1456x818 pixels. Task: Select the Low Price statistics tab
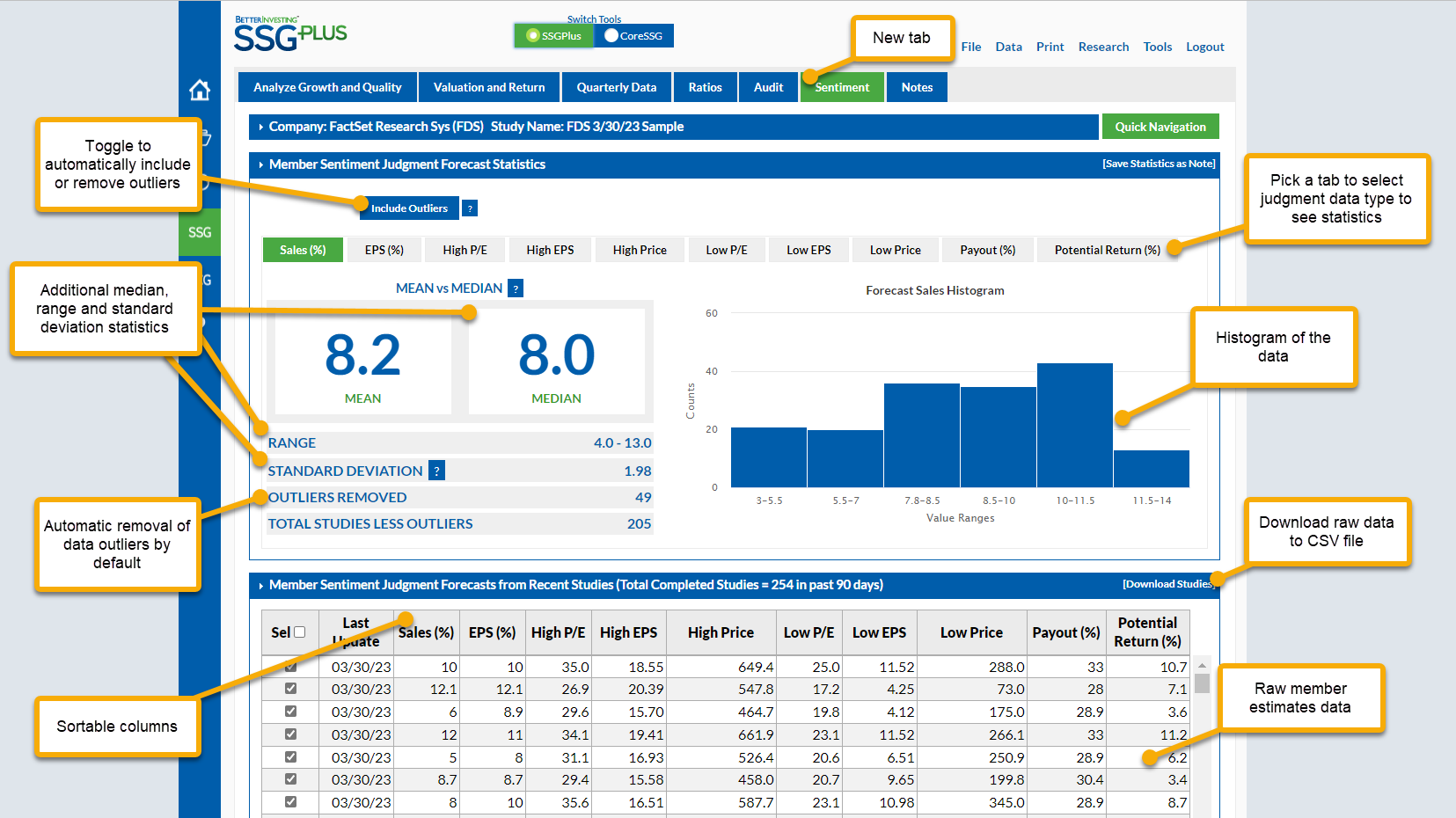pos(896,250)
